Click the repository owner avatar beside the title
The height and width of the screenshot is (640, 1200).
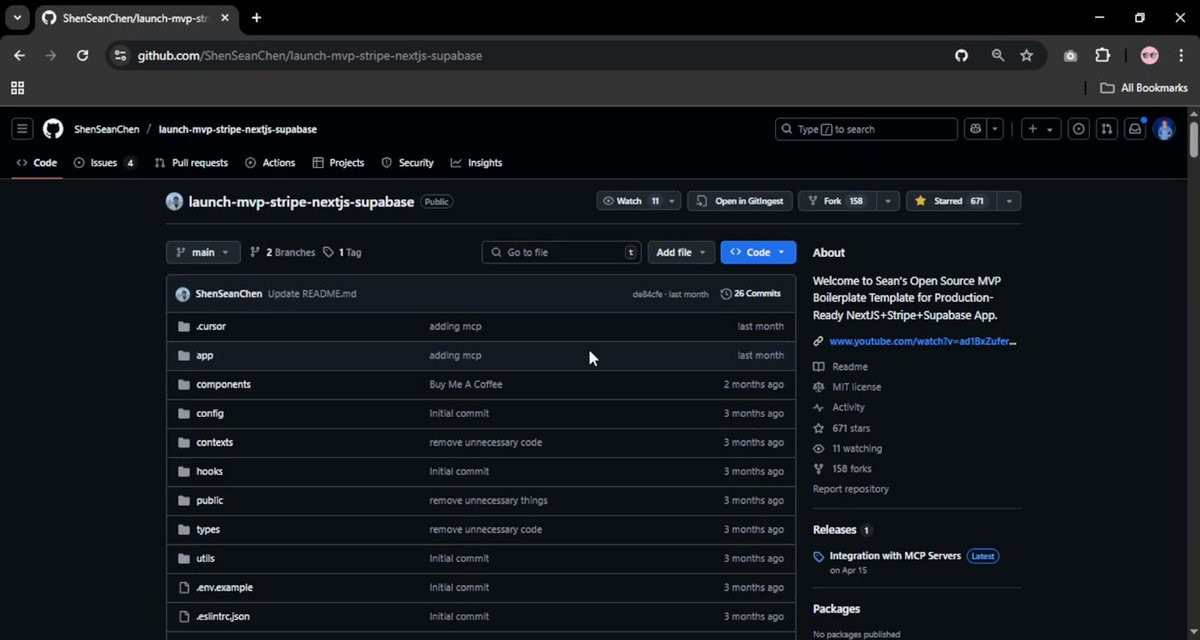point(174,202)
